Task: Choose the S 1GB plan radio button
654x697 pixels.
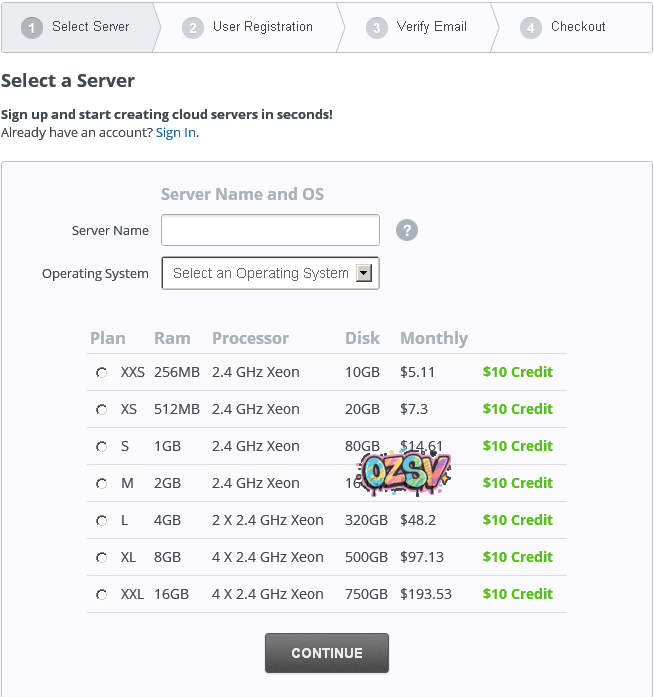Action: click(x=101, y=446)
